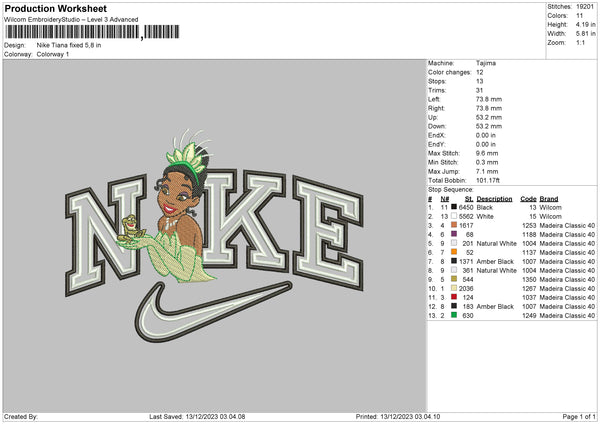Click the Total Bobbin value 101.17ft
The width and height of the screenshot is (600, 424).
coord(488,180)
